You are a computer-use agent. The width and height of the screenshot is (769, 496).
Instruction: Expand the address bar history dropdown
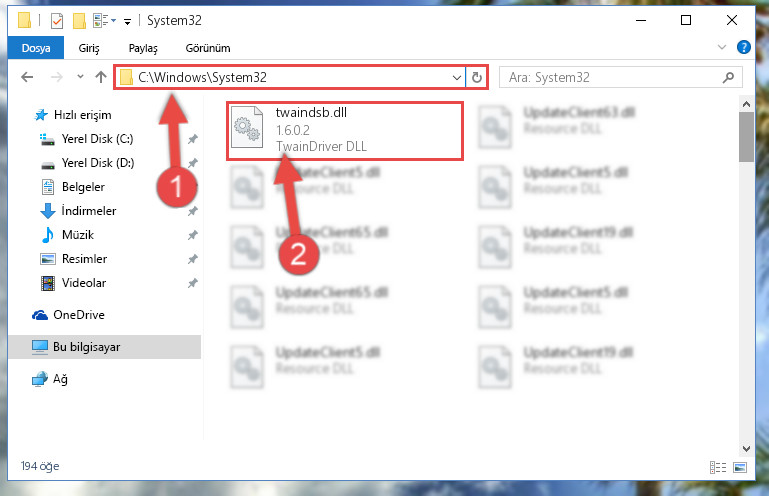pos(457,78)
